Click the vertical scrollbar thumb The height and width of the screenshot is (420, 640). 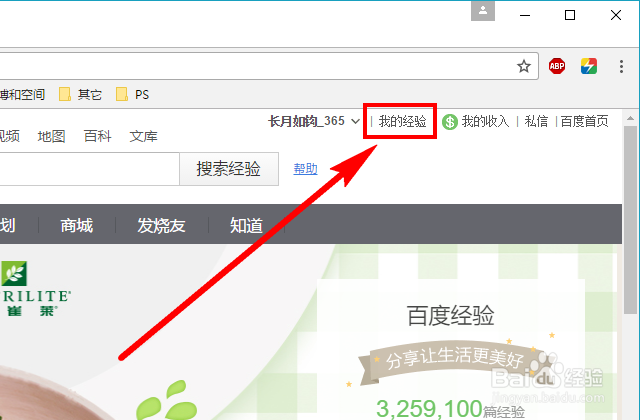click(x=631, y=220)
